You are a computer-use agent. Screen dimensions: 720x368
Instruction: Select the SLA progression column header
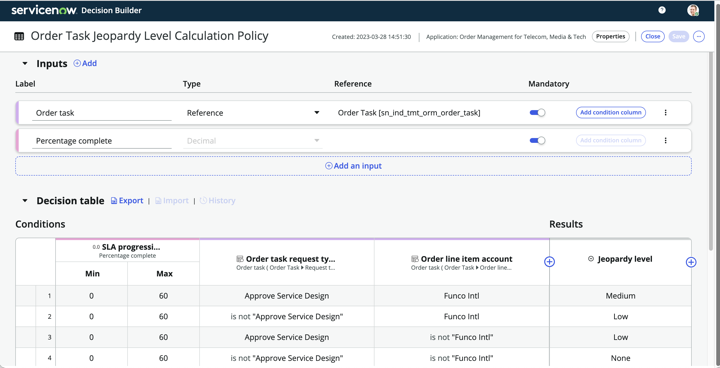point(128,250)
